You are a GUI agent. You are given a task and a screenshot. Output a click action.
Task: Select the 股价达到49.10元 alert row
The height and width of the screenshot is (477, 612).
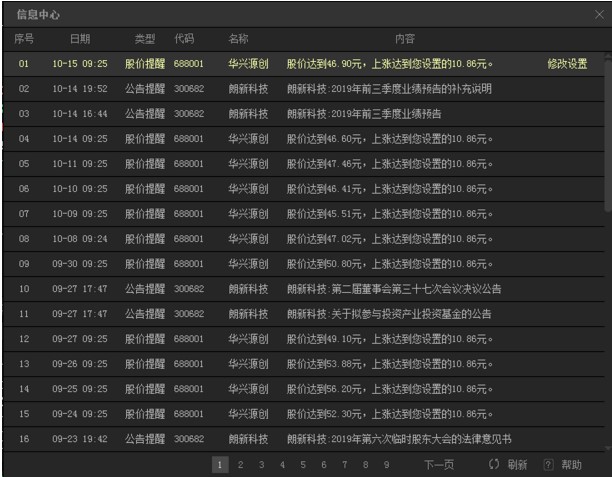(x=303, y=338)
